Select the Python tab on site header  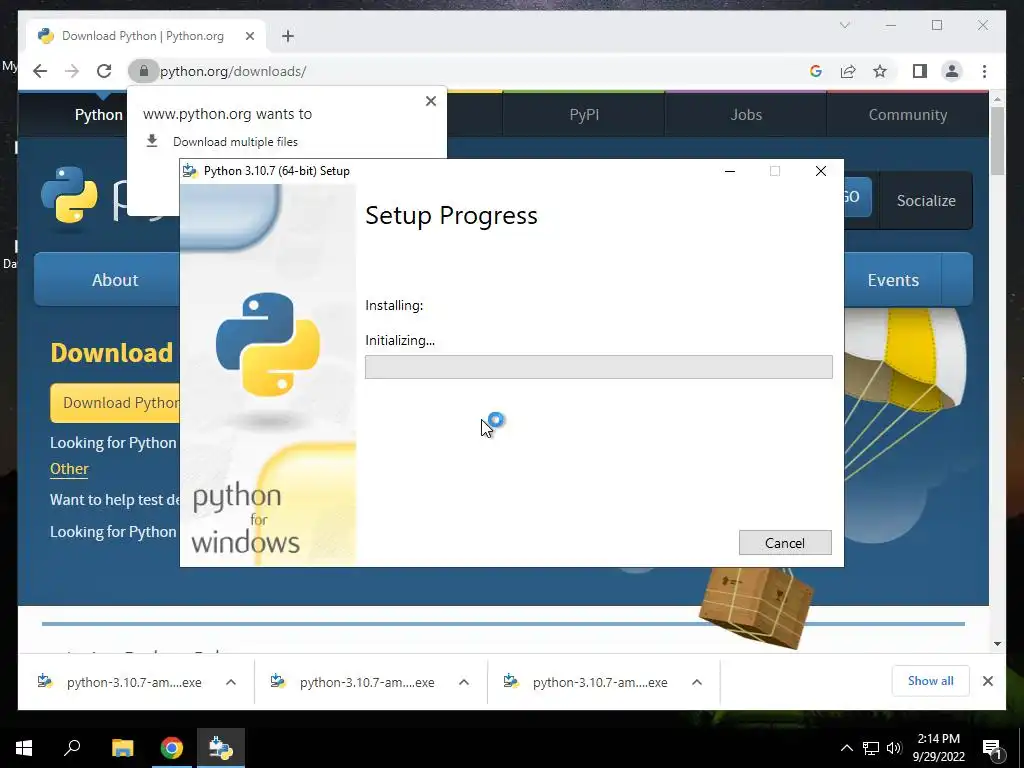98,115
